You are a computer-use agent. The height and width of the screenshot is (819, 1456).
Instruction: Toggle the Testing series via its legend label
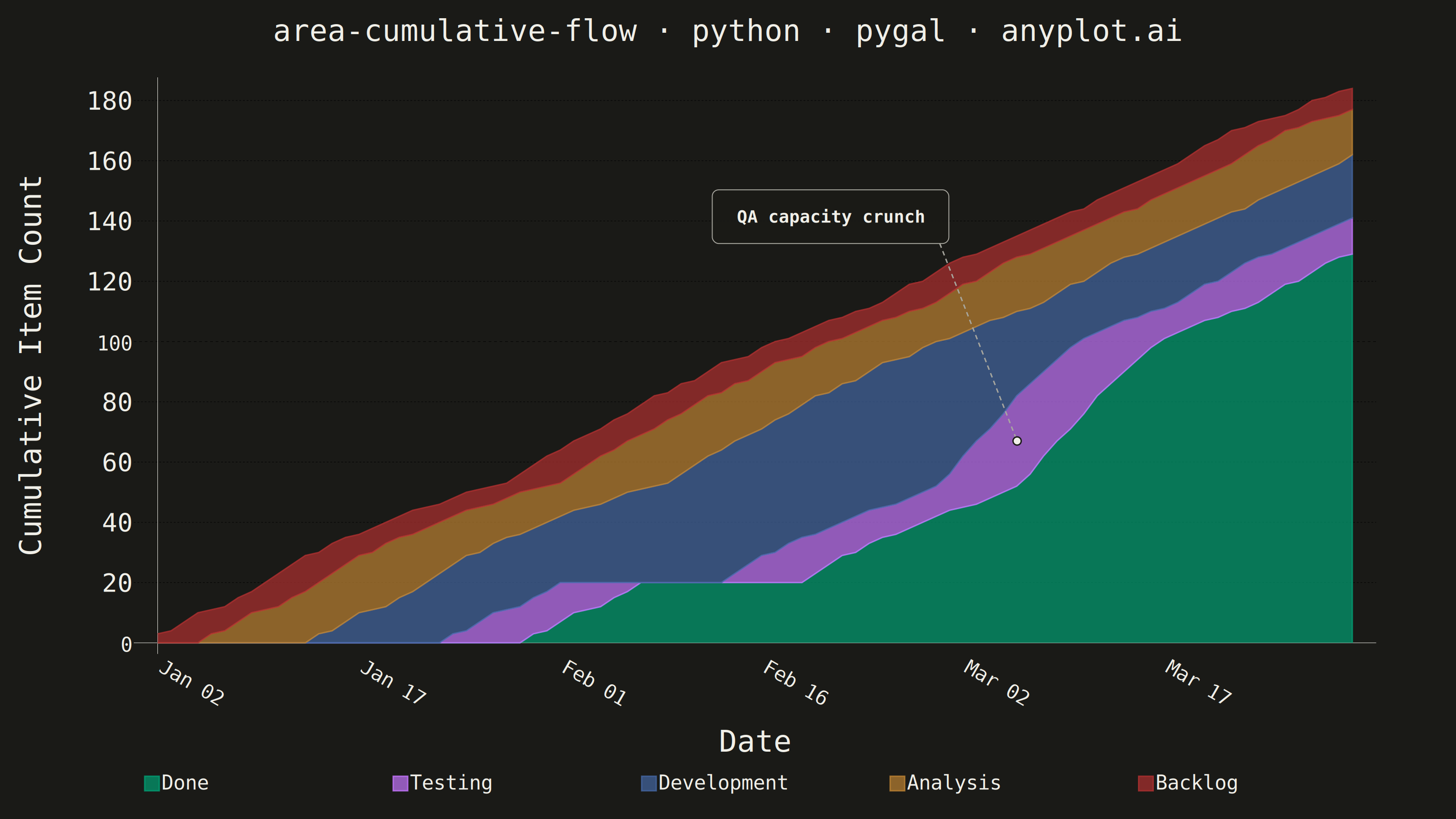451,784
